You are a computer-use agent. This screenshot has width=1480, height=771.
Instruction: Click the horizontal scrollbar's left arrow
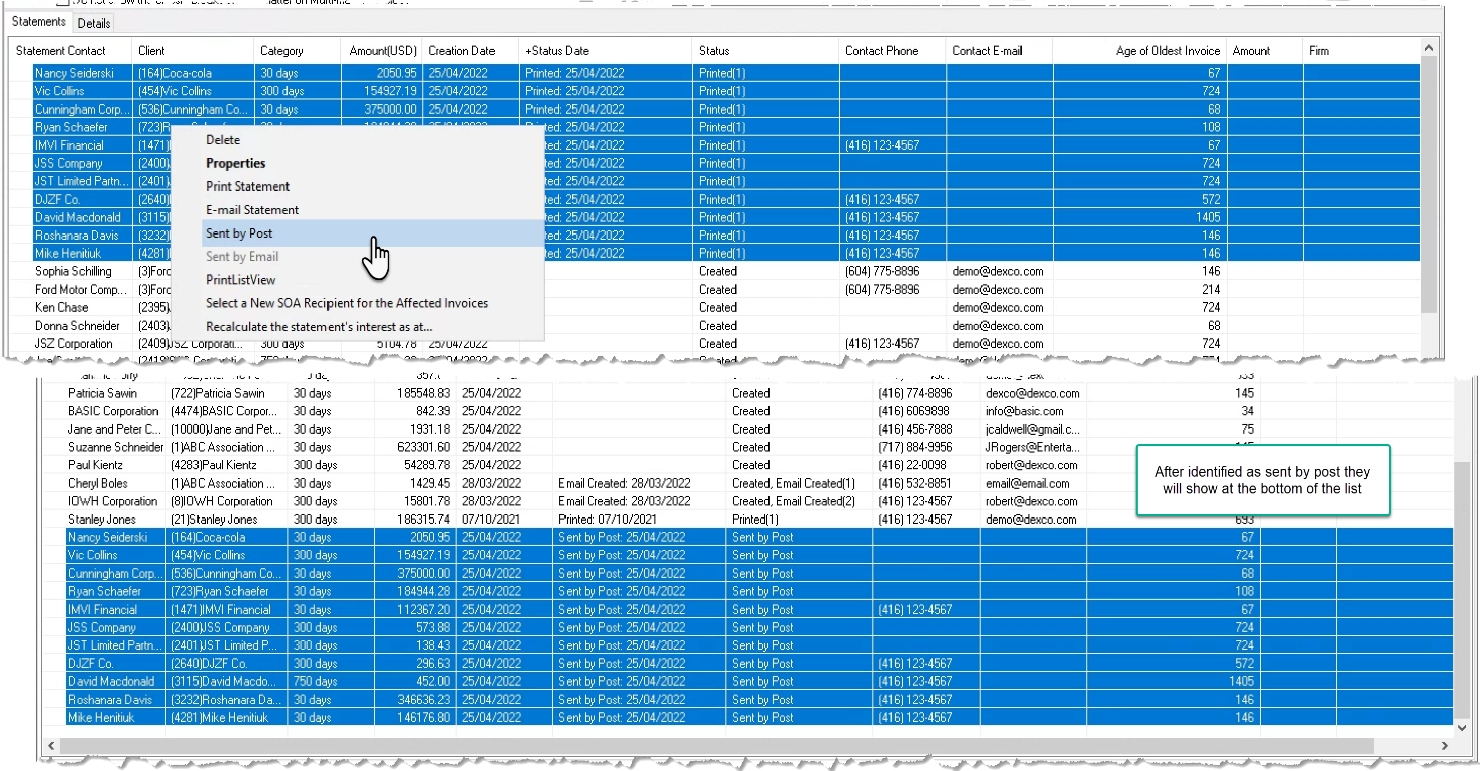pyautogui.click(x=52, y=746)
